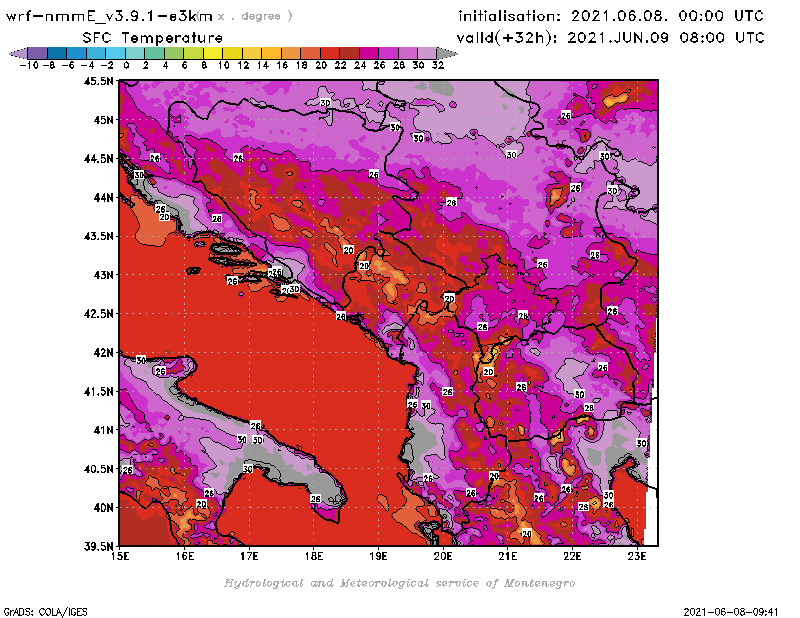Click the '40.5N' latitude axis label
800x618 pixels.
click(x=98, y=469)
